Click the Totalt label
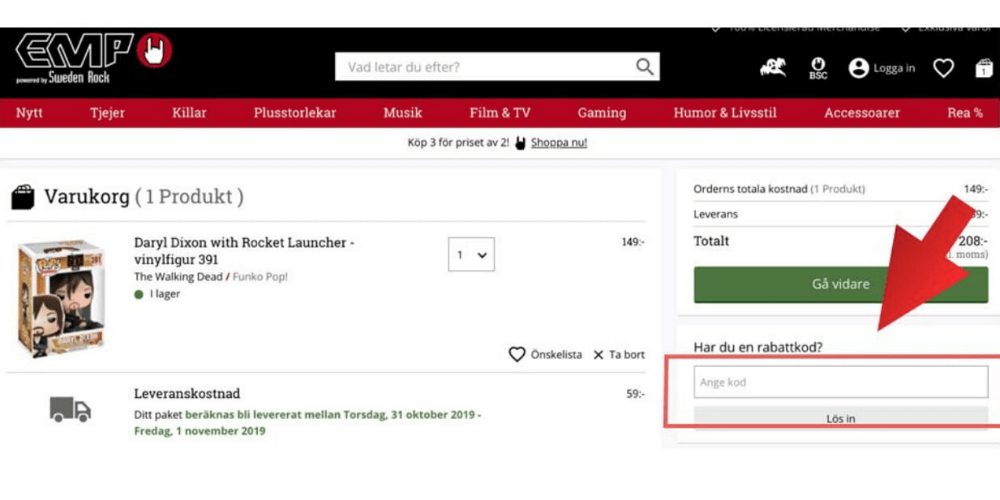The image size is (1000, 500). pyautogui.click(x=711, y=241)
